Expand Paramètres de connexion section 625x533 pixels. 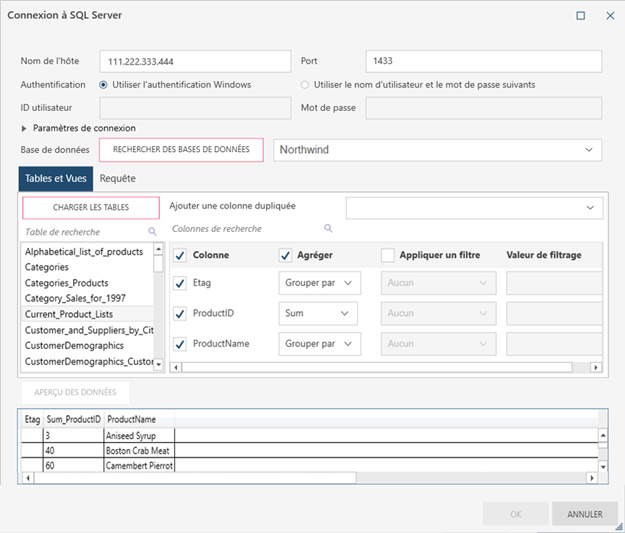(24, 128)
